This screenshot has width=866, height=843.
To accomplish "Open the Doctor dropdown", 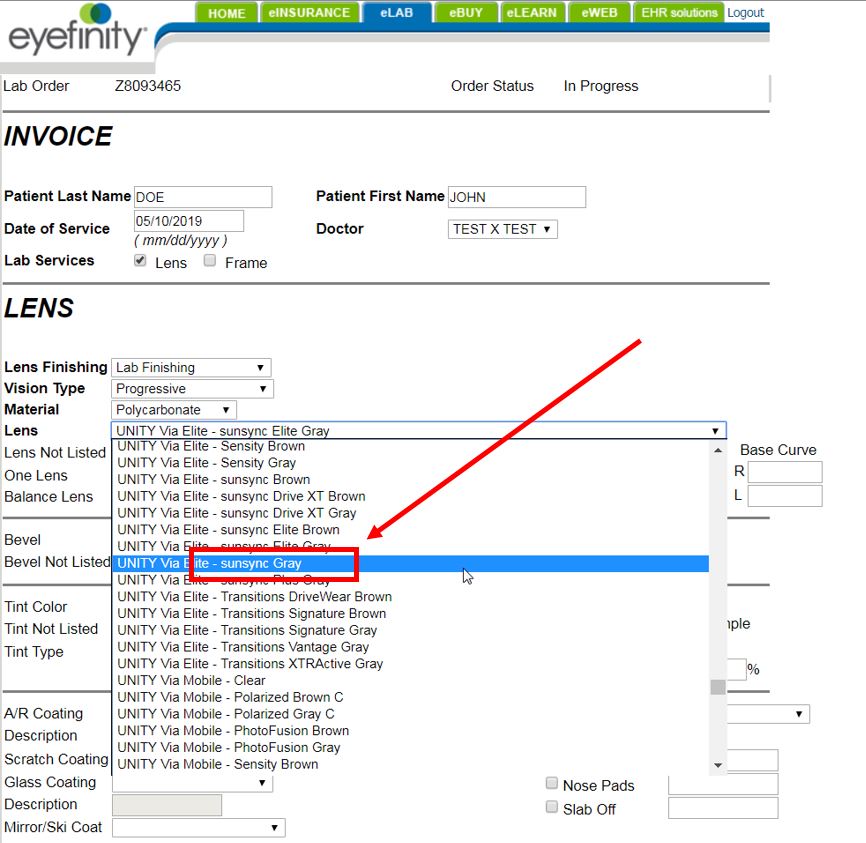I will tap(502, 229).
